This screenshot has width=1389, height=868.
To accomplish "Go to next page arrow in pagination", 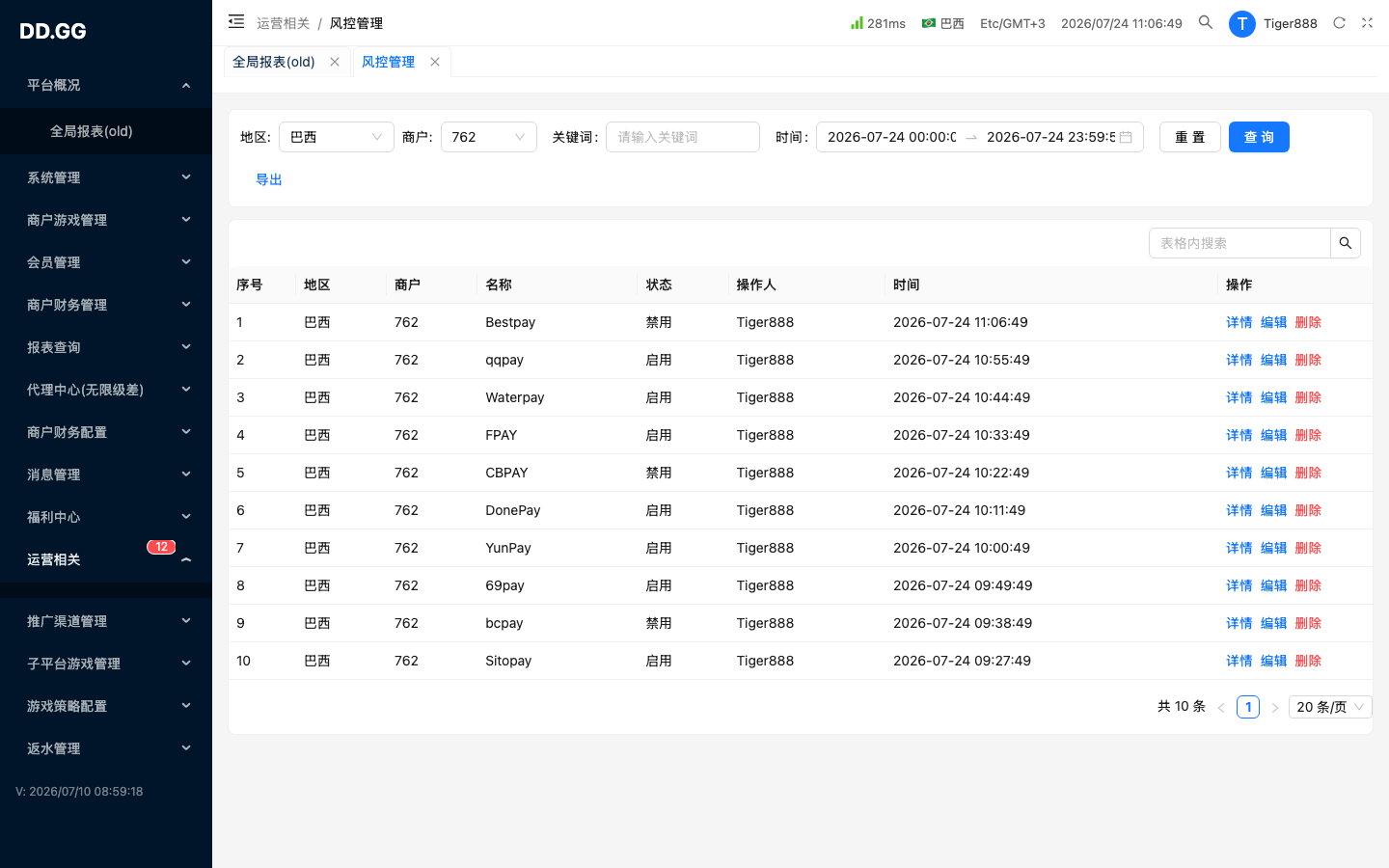I will [x=1274, y=707].
